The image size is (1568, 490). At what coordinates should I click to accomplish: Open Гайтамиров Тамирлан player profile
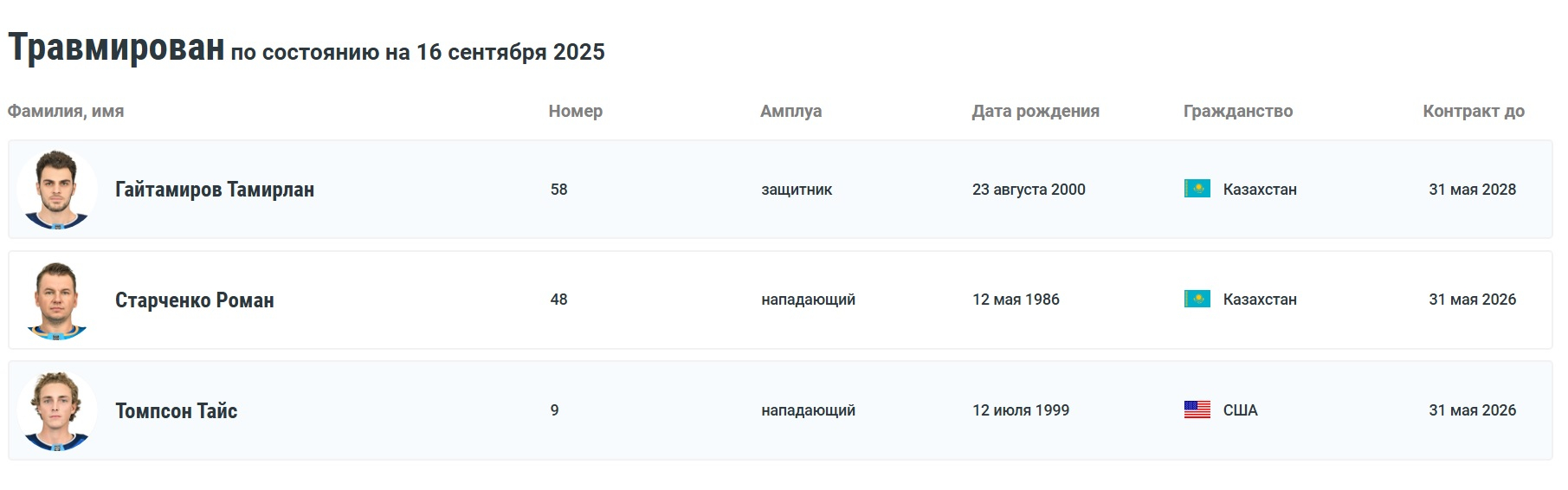click(215, 190)
